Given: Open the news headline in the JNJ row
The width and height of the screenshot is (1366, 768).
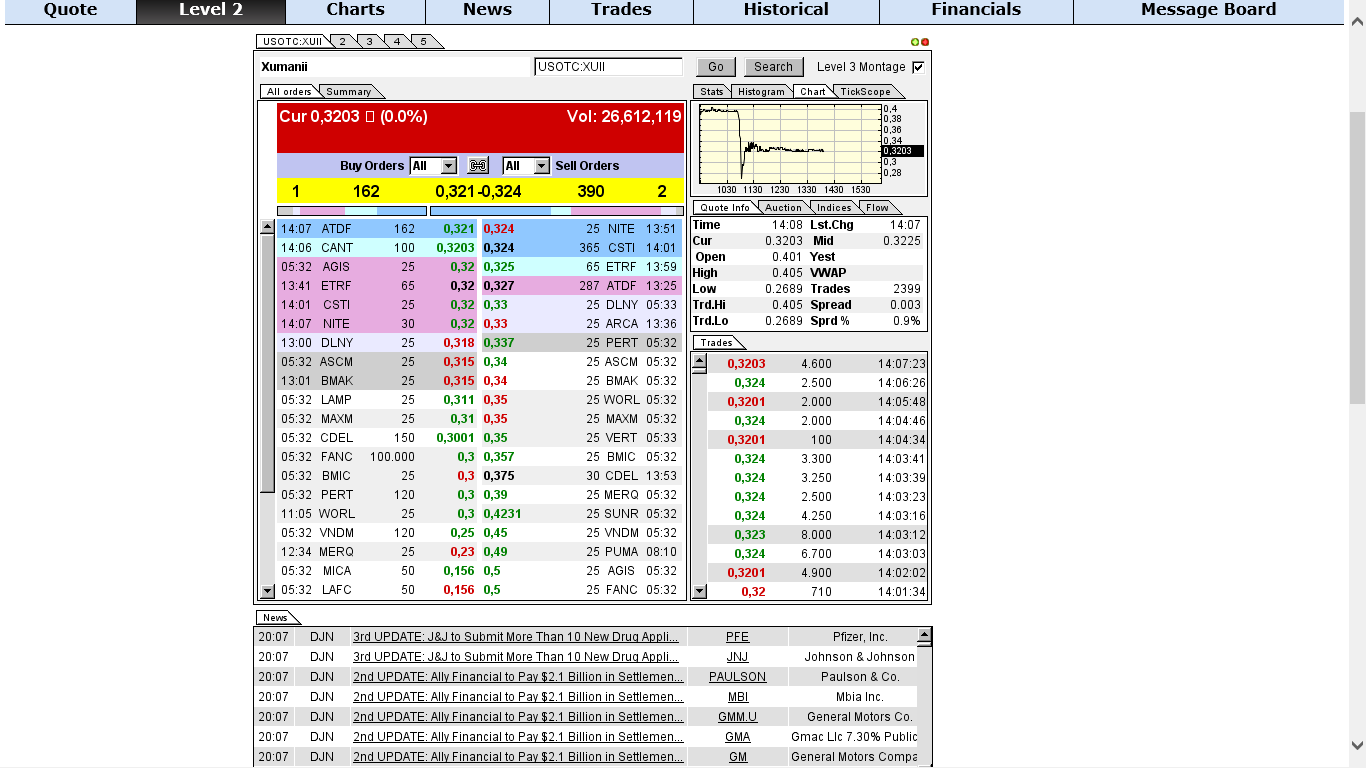Looking at the screenshot, I should [x=516, y=657].
